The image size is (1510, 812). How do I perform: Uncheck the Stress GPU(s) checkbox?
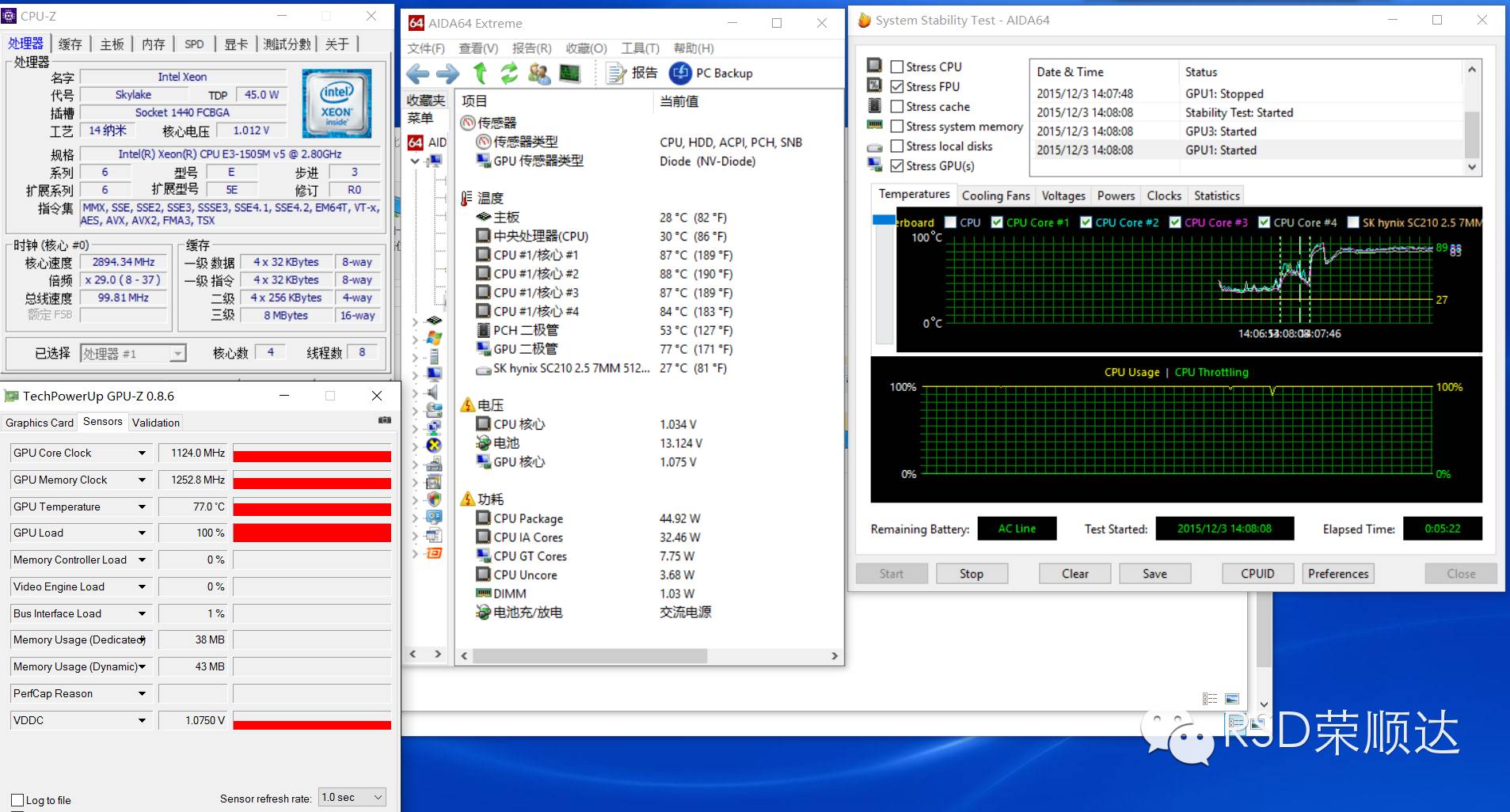[897, 166]
